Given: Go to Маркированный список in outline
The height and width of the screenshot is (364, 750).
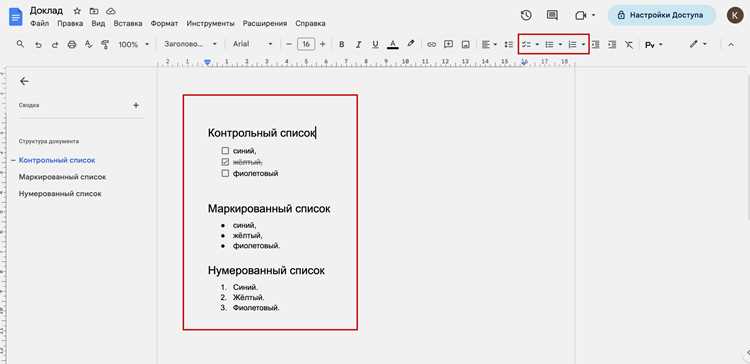Looking at the screenshot, I should pos(62,177).
